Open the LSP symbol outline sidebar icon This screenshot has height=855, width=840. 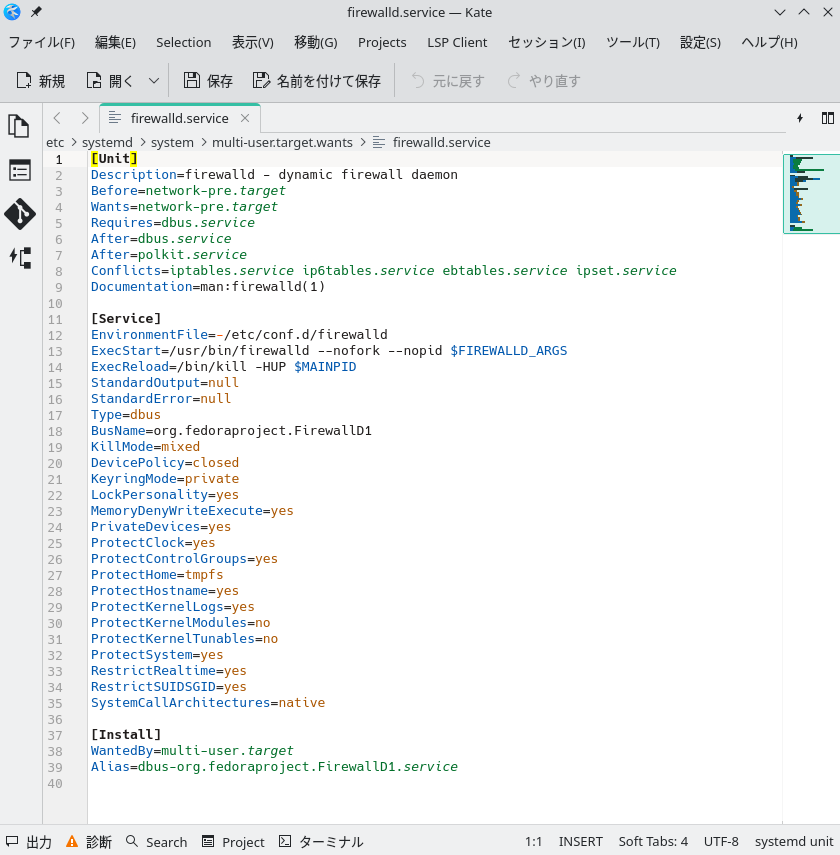click(x=19, y=258)
